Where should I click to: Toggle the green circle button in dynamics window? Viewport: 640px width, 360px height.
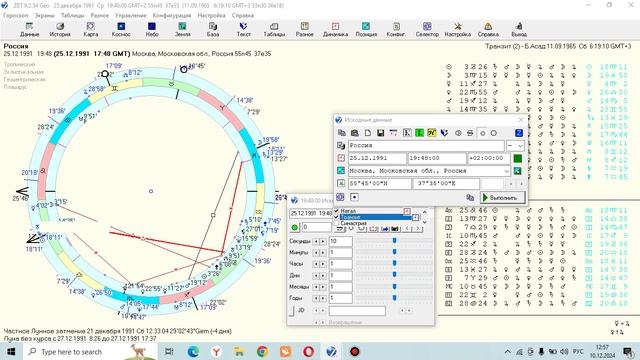(x=295, y=227)
